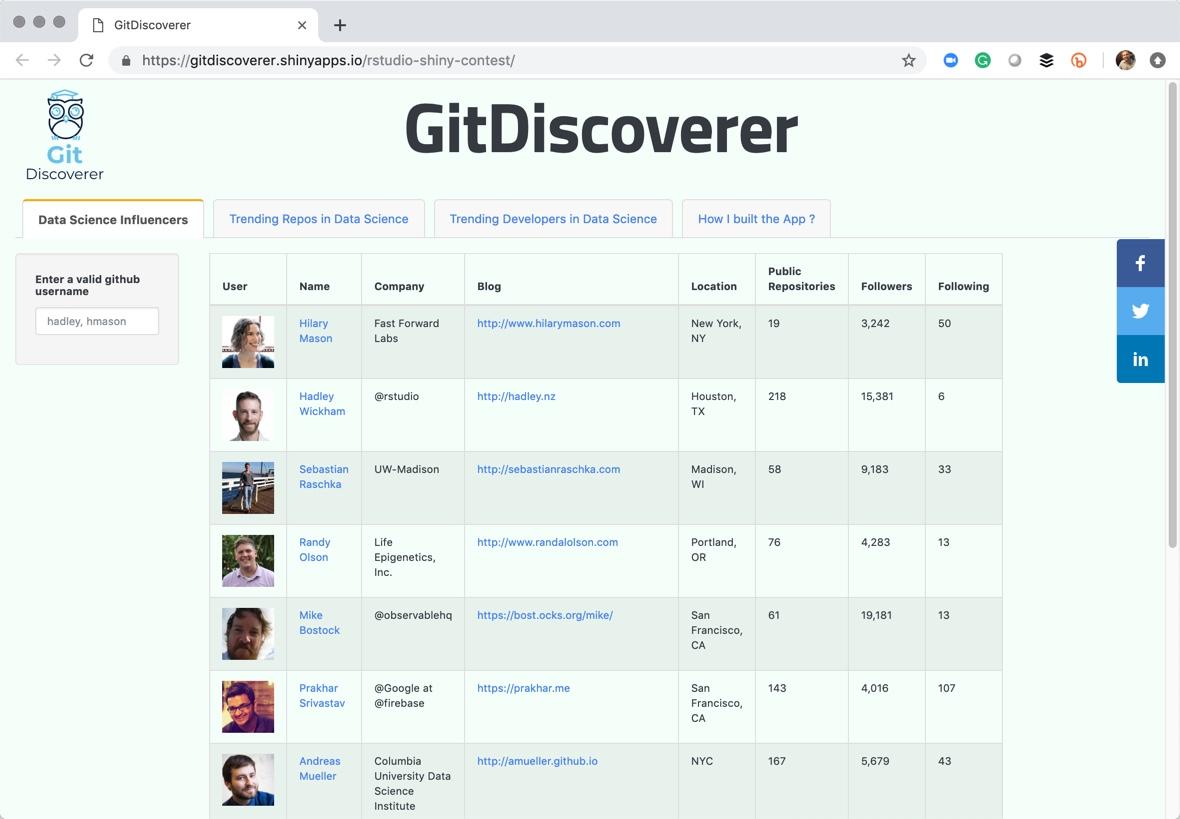Click the Public Repositories column header
1180x819 pixels.
click(x=801, y=279)
